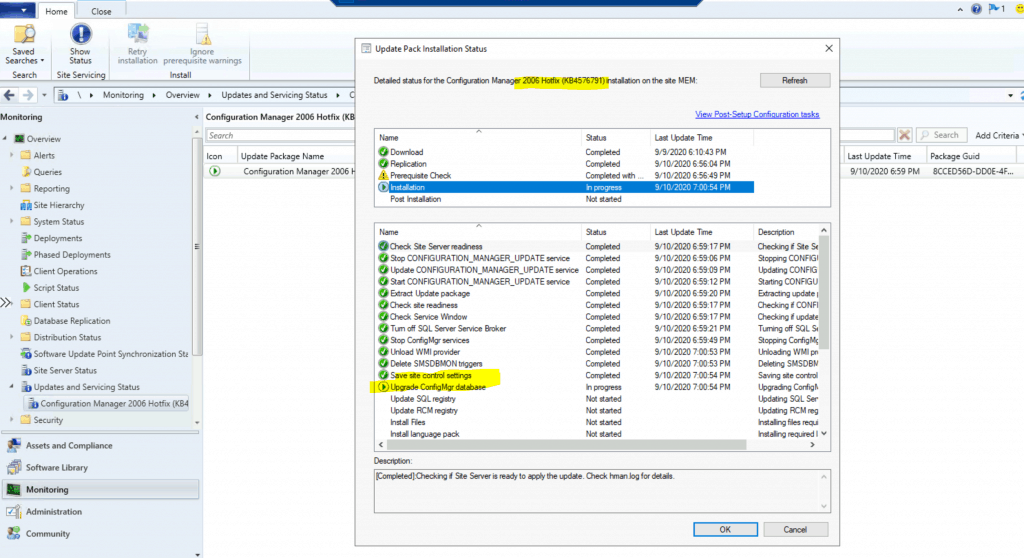Select the Replication row
The height and width of the screenshot is (558, 1024).
(565, 164)
